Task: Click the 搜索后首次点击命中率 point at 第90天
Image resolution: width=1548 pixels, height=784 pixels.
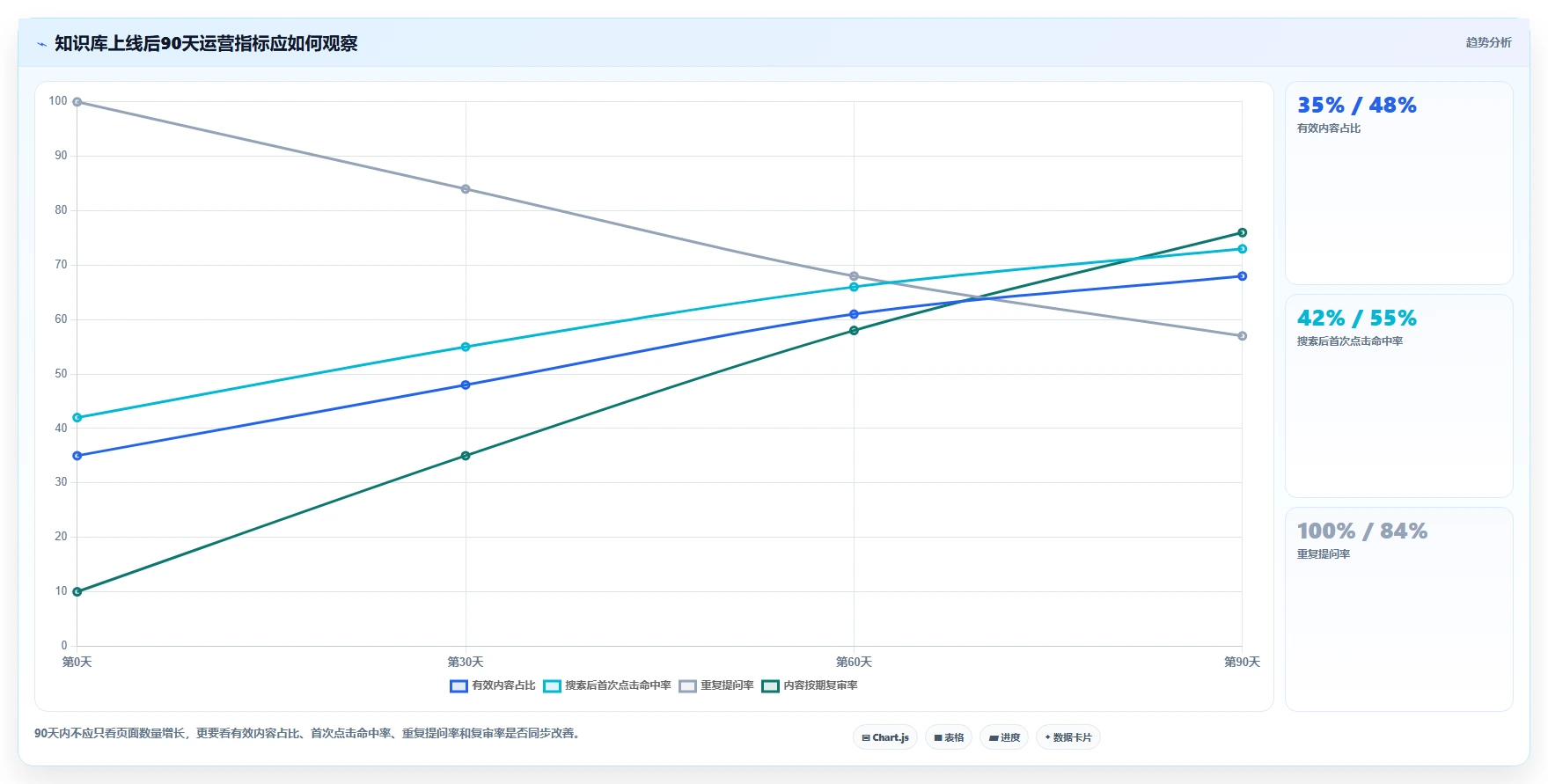Action: point(1243,249)
